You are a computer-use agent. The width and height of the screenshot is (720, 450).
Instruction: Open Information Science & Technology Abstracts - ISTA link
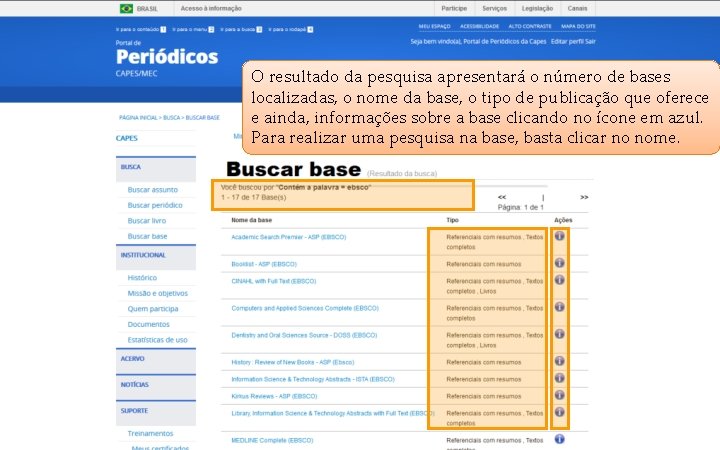coord(313,379)
